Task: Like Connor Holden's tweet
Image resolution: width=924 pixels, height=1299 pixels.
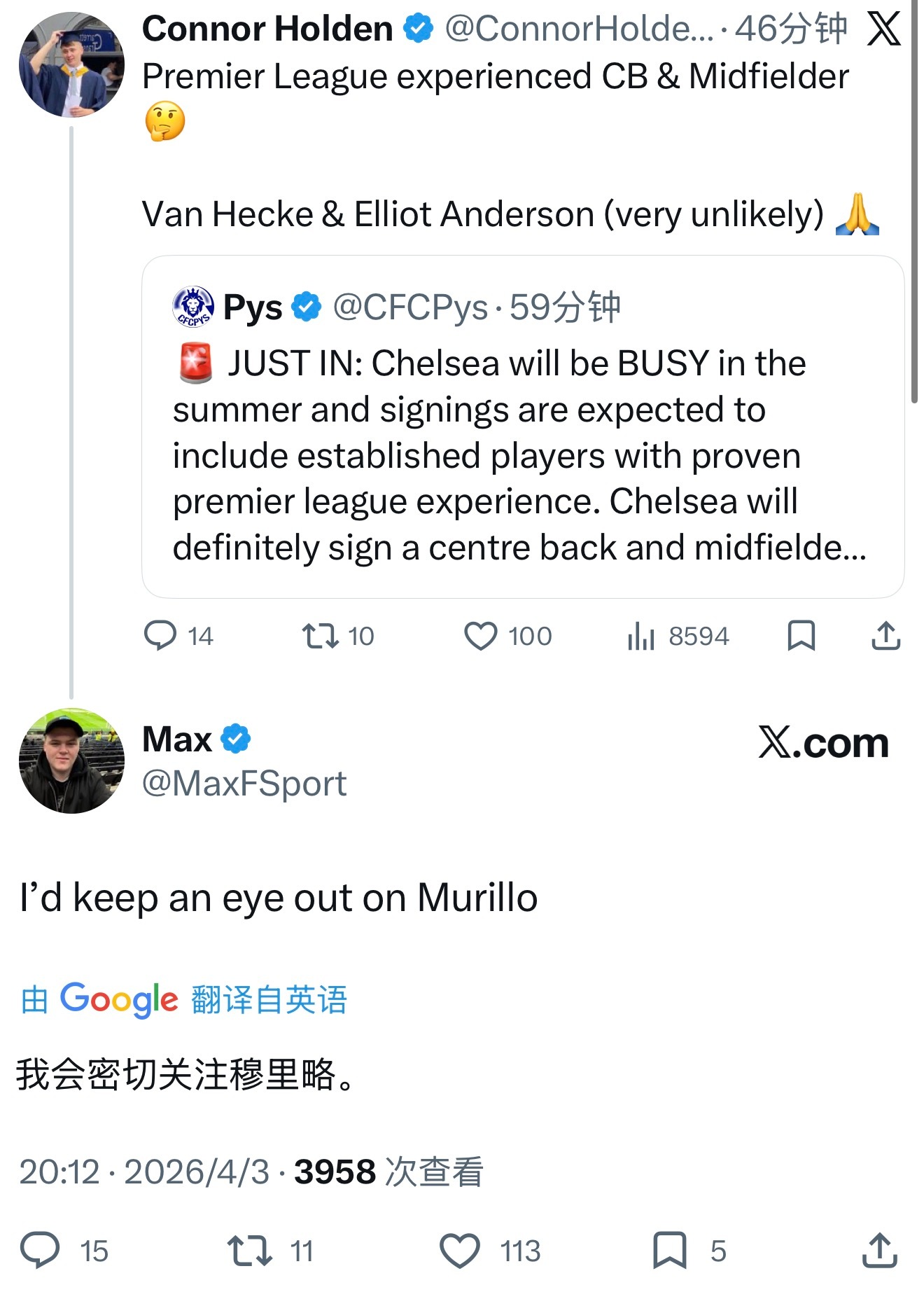Action: tap(481, 636)
